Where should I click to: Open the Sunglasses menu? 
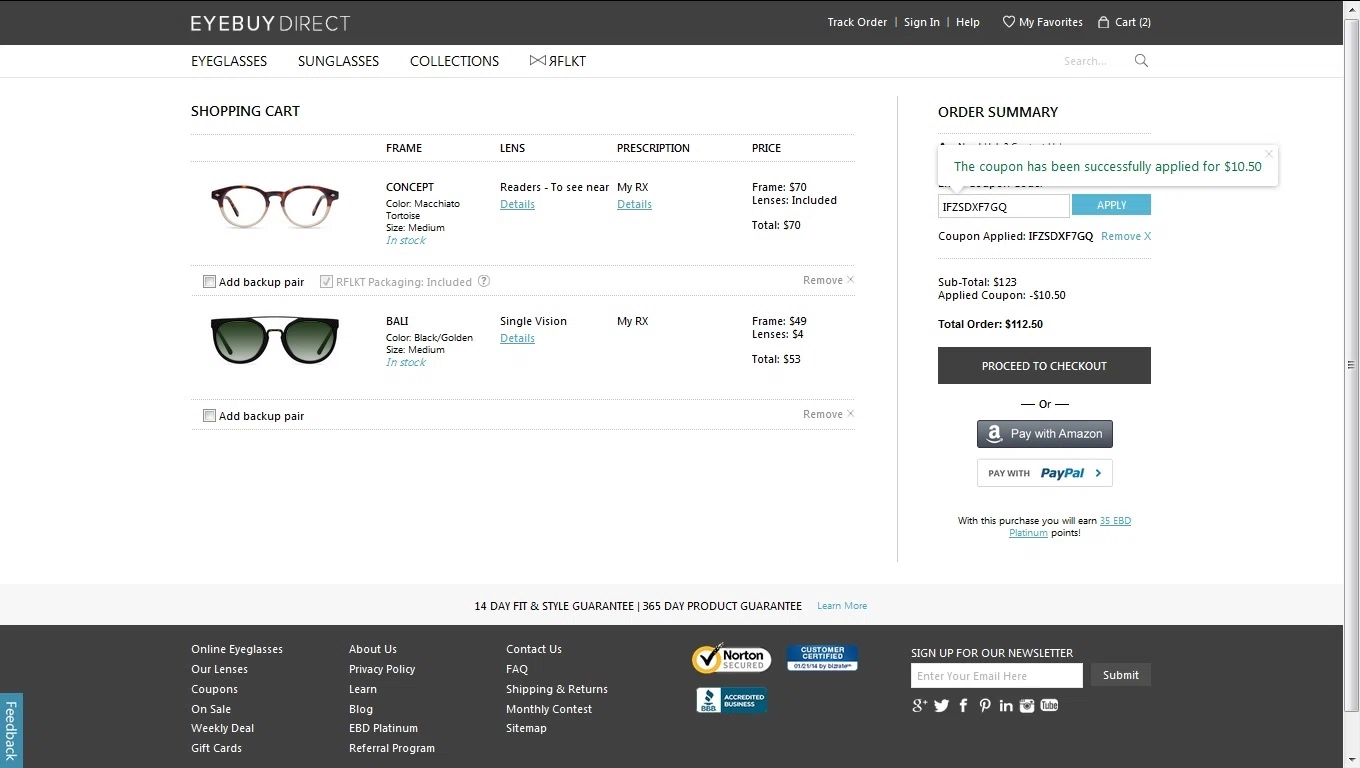338,61
